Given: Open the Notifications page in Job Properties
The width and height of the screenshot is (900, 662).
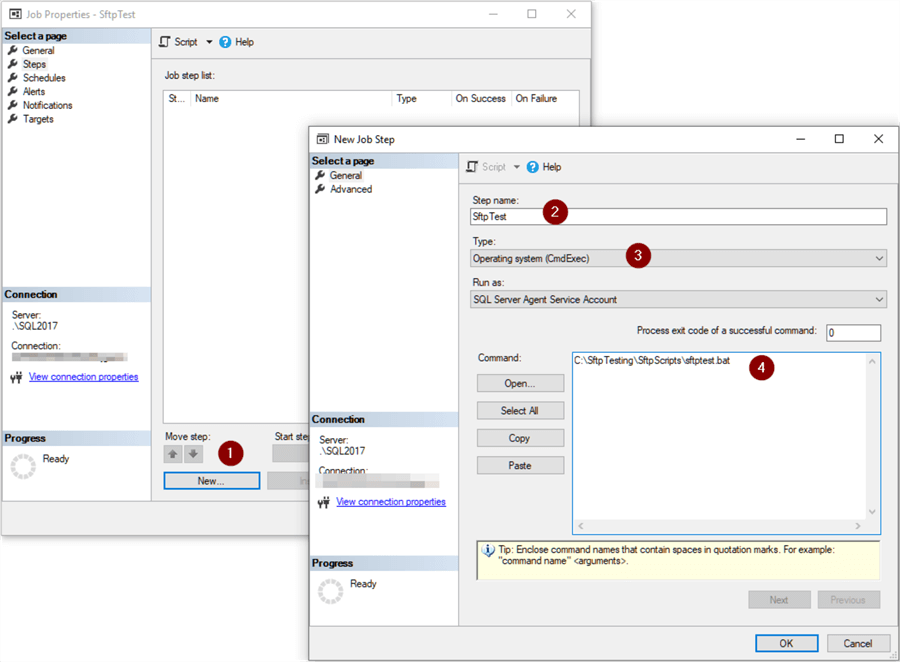Looking at the screenshot, I should pyautogui.click(x=48, y=106).
